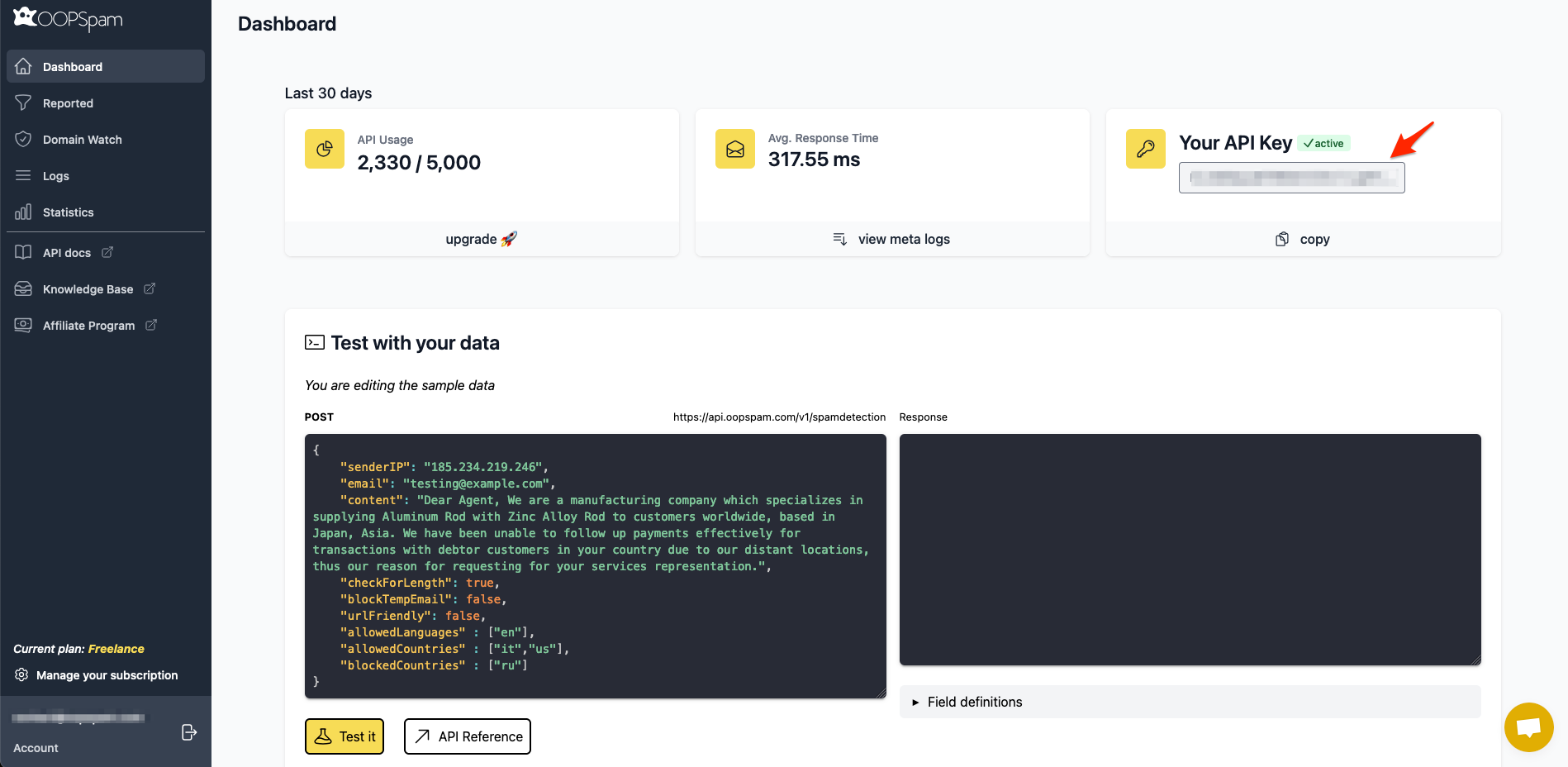Click the Last 30 days heading
The height and width of the screenshot is (767, 1568).
(328, 93)
